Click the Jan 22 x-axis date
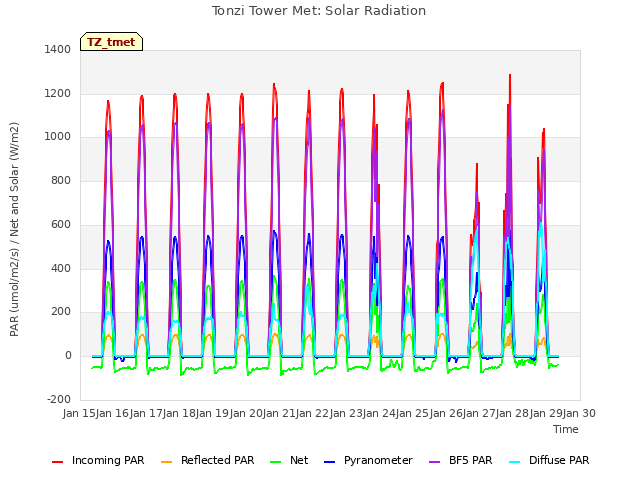This screenshot has height=480, width=640. (313, 413)
